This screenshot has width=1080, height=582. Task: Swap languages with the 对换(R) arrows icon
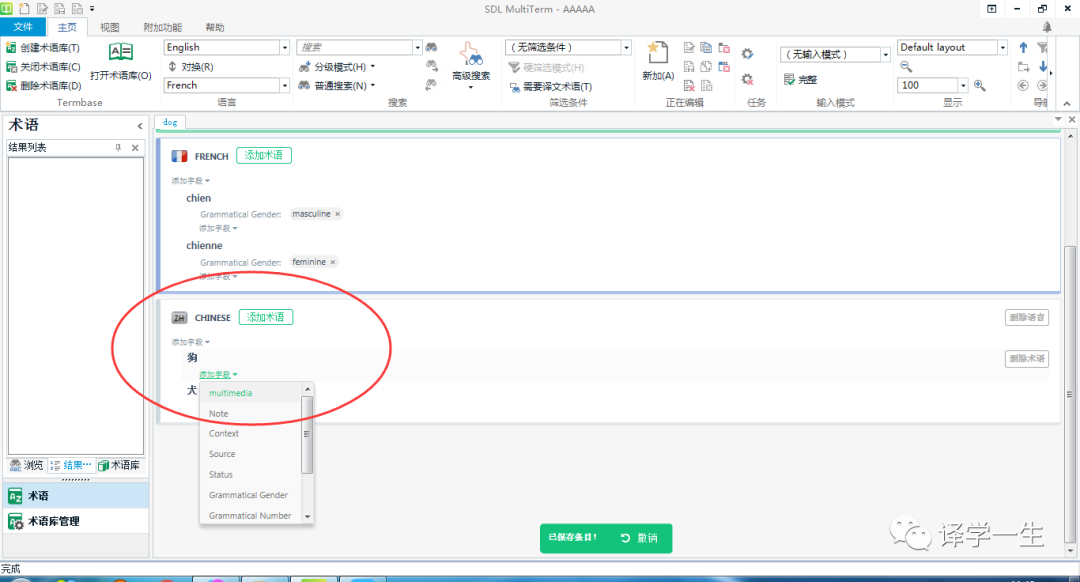coord(172,67)
